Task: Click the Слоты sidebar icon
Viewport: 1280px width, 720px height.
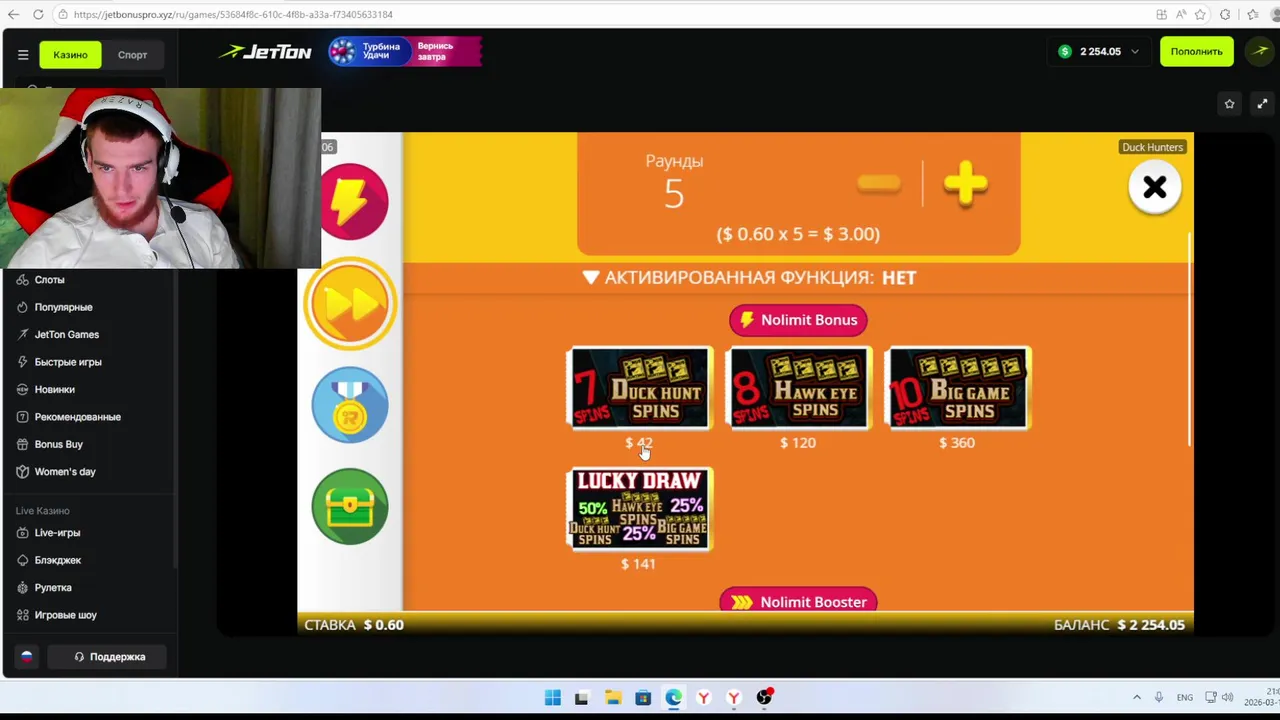Action: coord(22,280)
